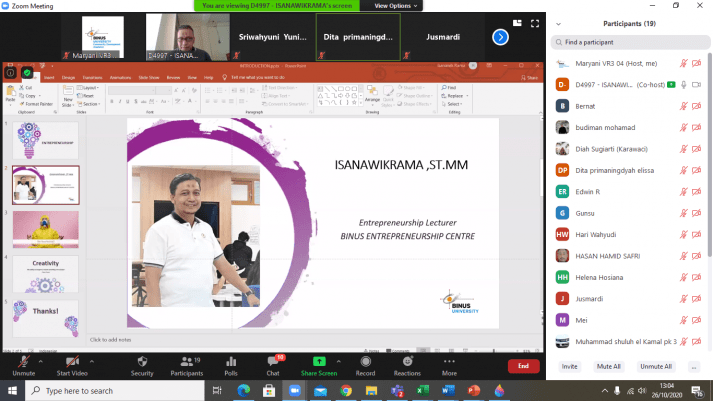Open Google Chrome from taskbar
Screen dimensions: 713x401
coord(346,391)
